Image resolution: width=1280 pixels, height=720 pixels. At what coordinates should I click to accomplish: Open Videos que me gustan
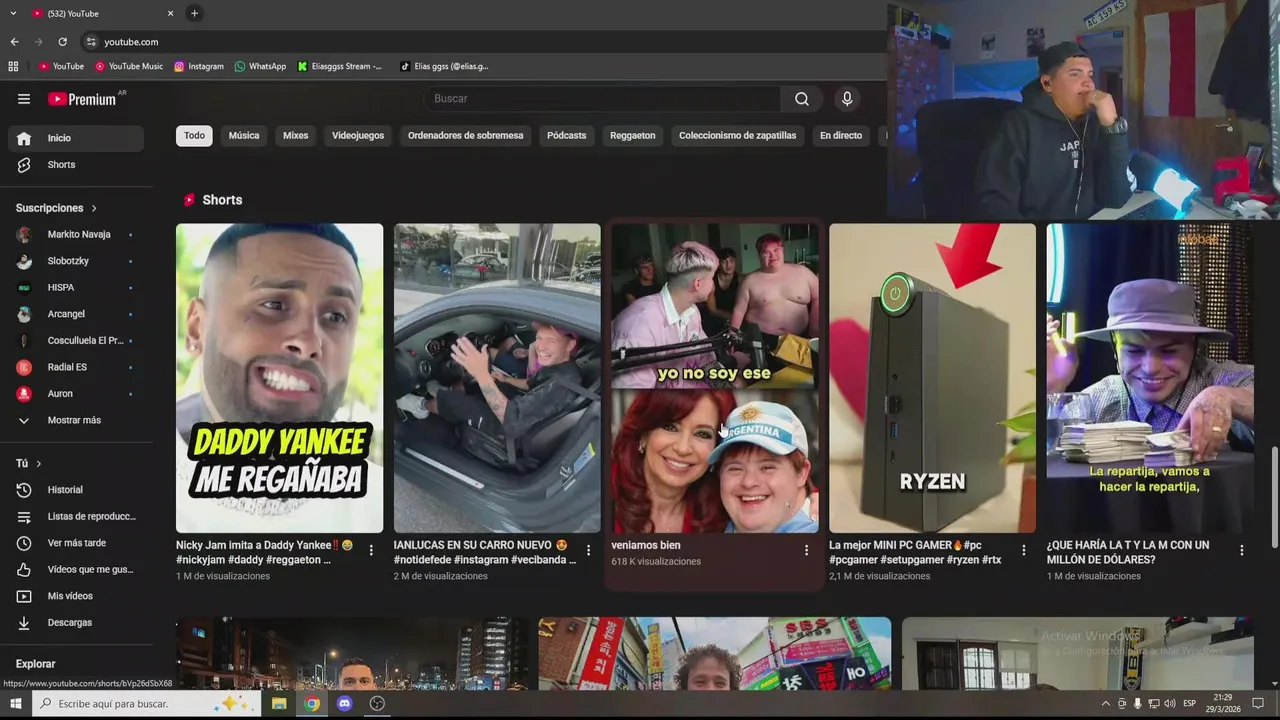click(76, 569)
